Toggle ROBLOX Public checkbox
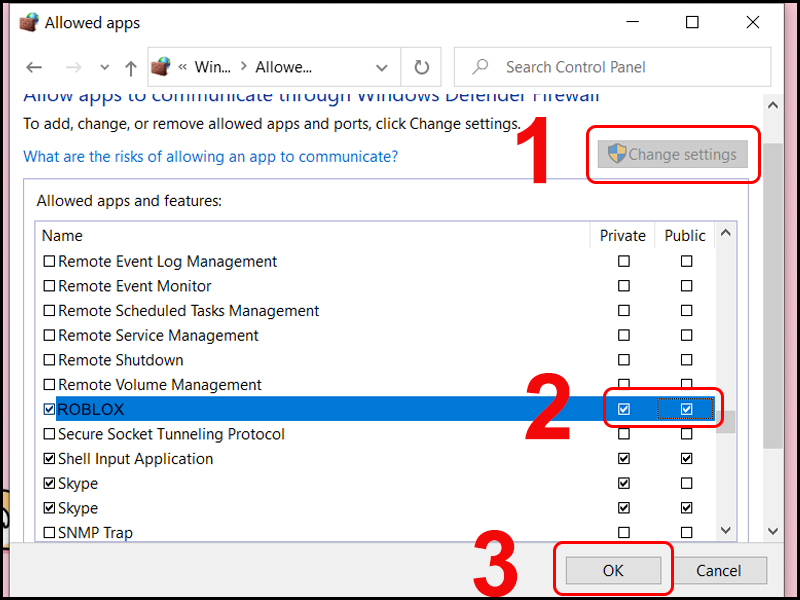Image resolution: width=800 pixels, height=600 pixels. pyautogui.click(x=686, y=409)
